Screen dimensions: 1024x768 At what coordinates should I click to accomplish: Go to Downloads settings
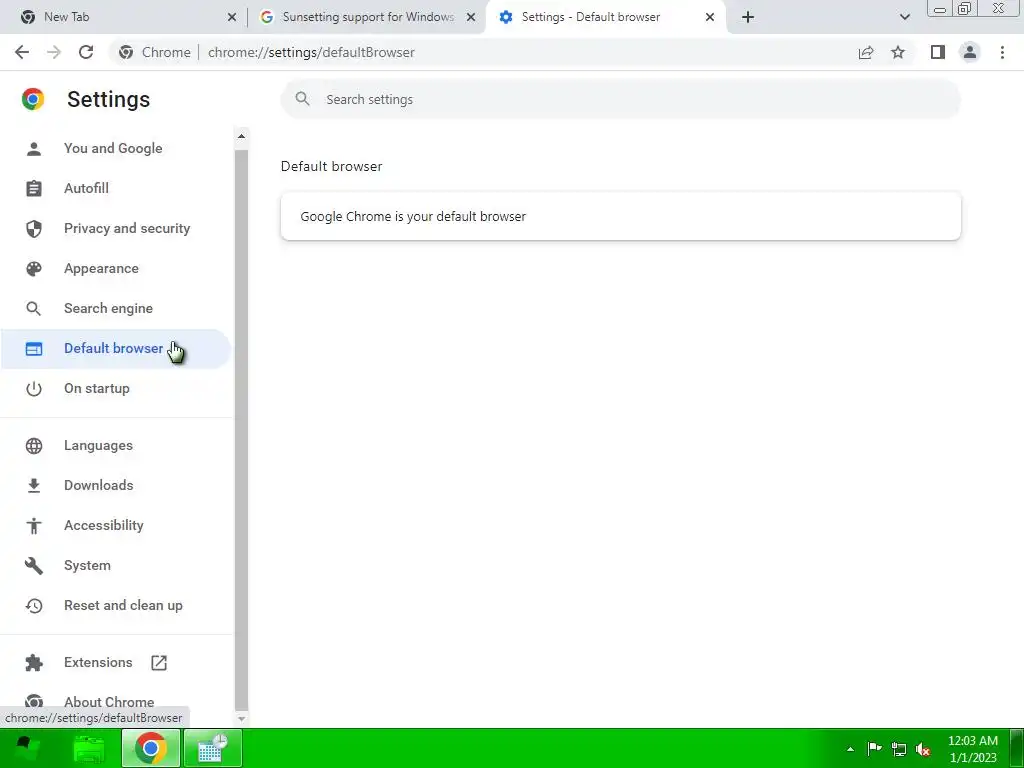pyautogui.click(x=116, y=485)
